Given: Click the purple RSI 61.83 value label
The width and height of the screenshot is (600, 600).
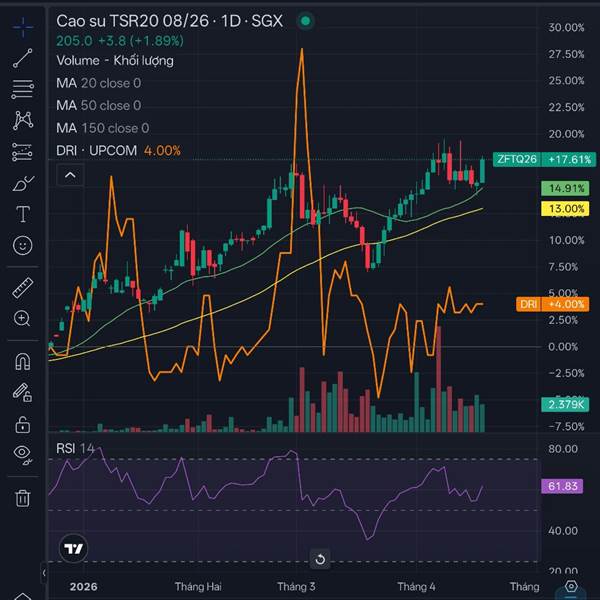Looking at the screenshot, I should point(562,486).
